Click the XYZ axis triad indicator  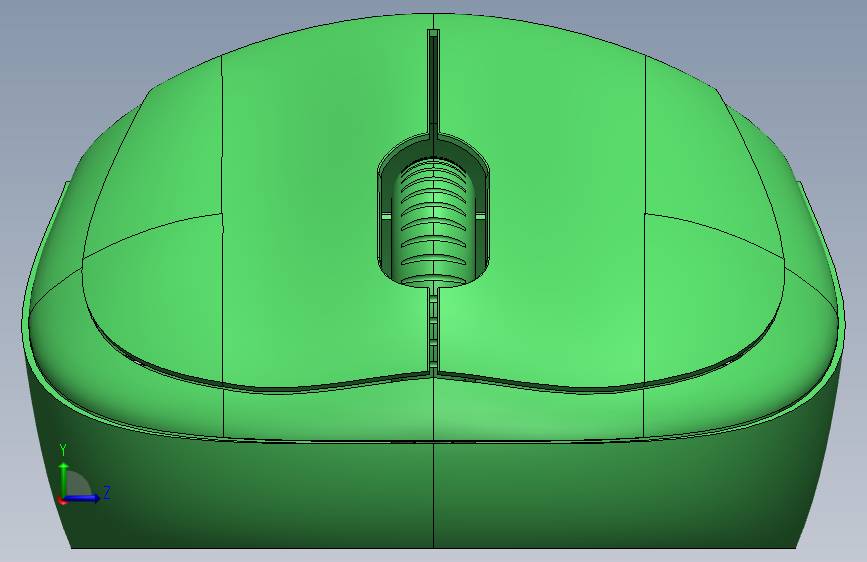(x=84, y=475)
